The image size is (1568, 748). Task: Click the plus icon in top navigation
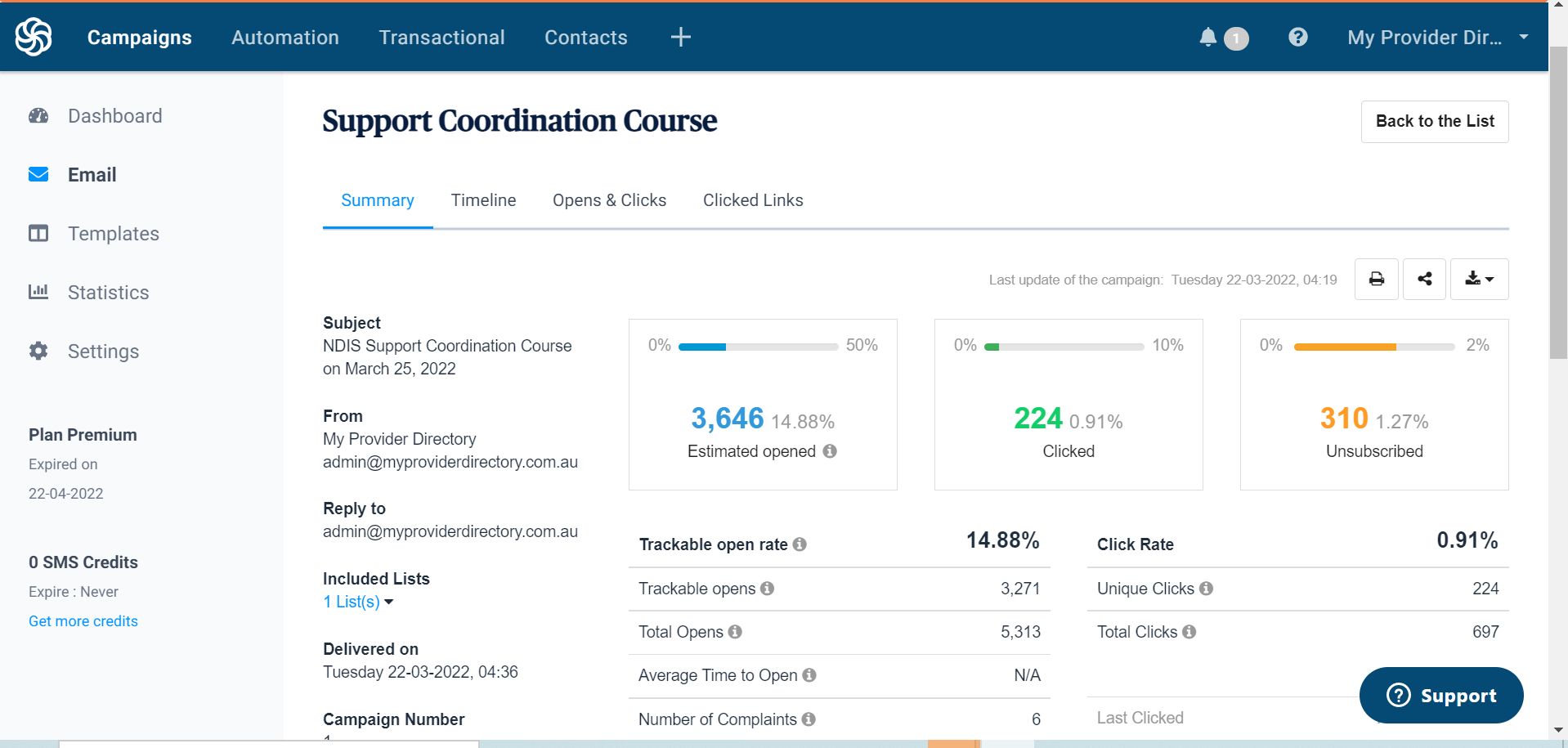tap(680, 38)
